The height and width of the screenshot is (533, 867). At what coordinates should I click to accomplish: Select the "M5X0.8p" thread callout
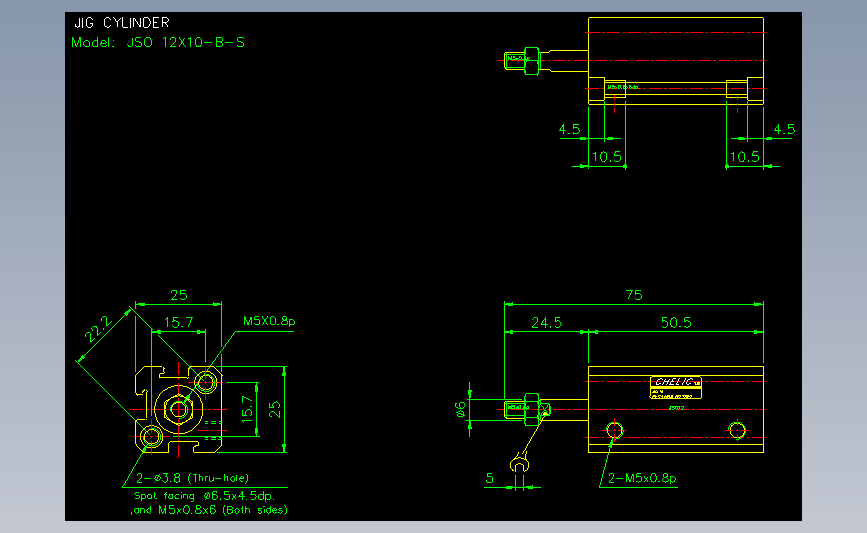[x=269, y=321]
